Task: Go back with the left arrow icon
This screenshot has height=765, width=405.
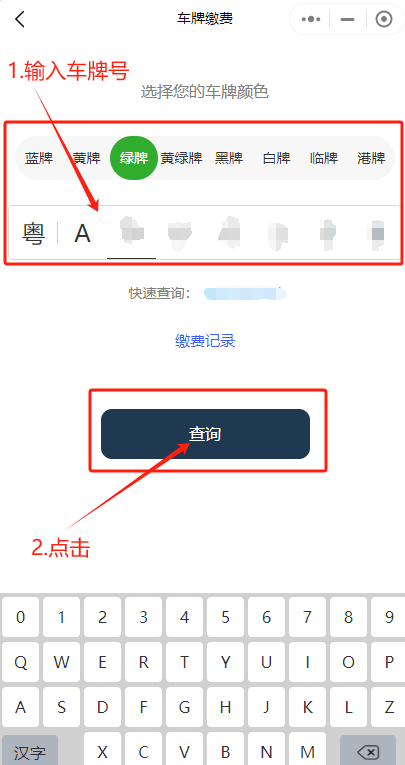Action: pyautogui.click(x=20, y=19)
